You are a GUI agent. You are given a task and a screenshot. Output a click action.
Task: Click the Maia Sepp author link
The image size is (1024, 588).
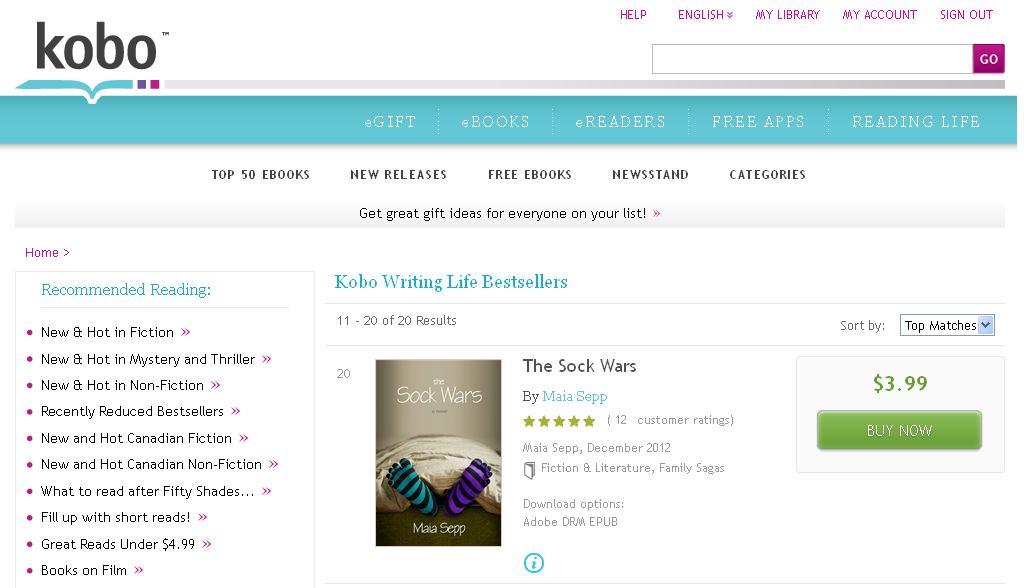click(575, 396)
